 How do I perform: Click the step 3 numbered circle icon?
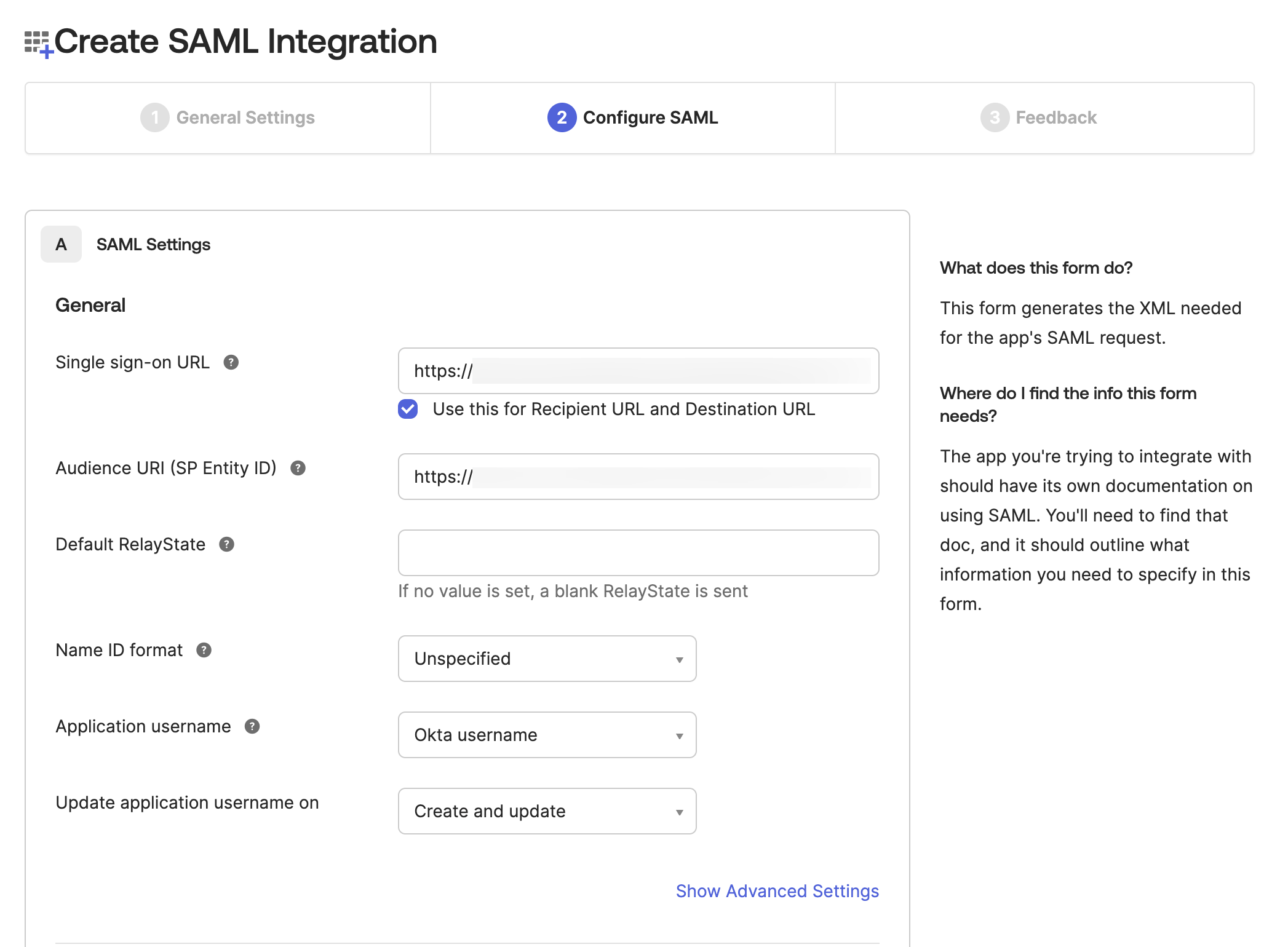(x=995, y=117)
